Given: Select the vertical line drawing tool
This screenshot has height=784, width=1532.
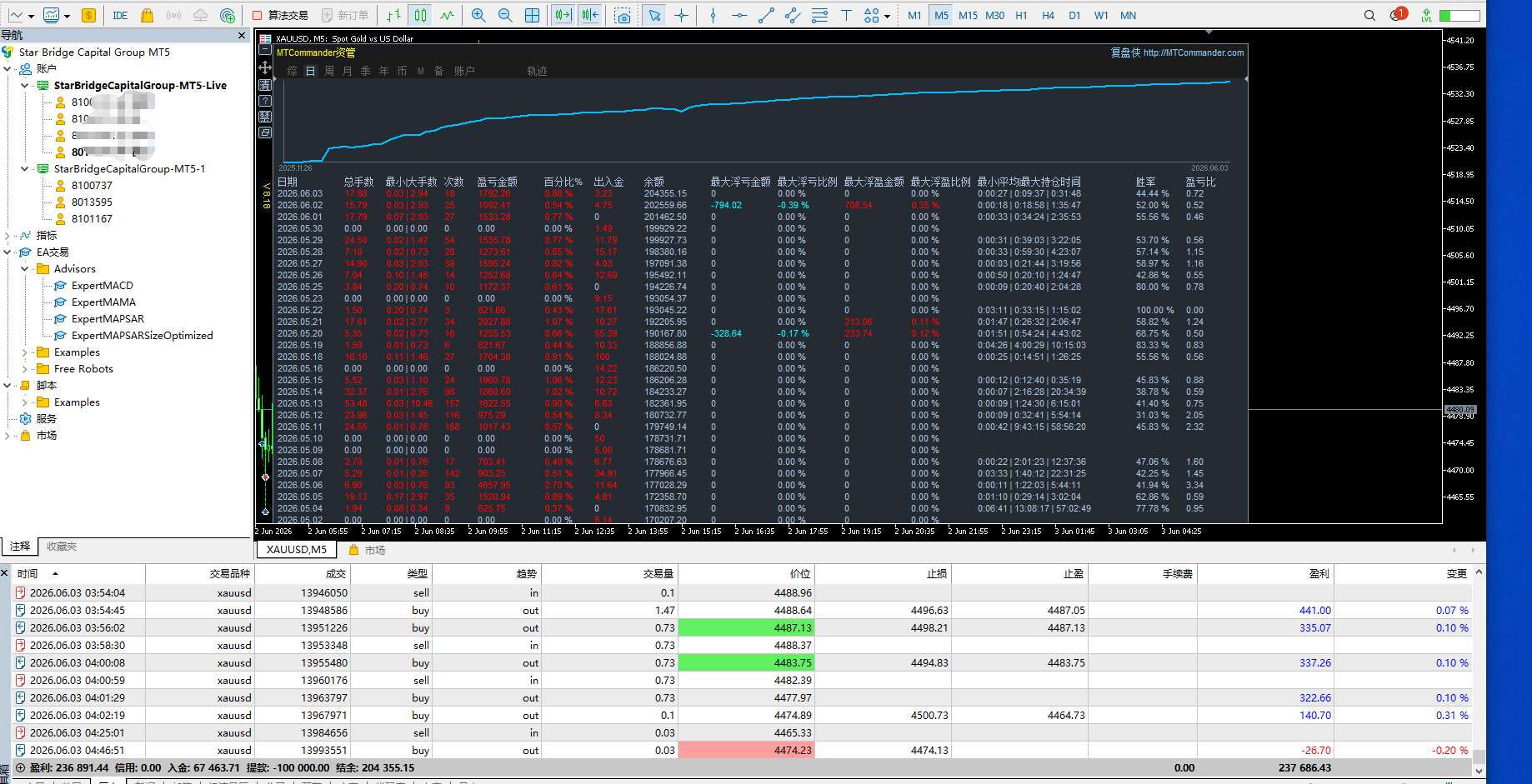Looking at the screenshot, I should (713, 15).
